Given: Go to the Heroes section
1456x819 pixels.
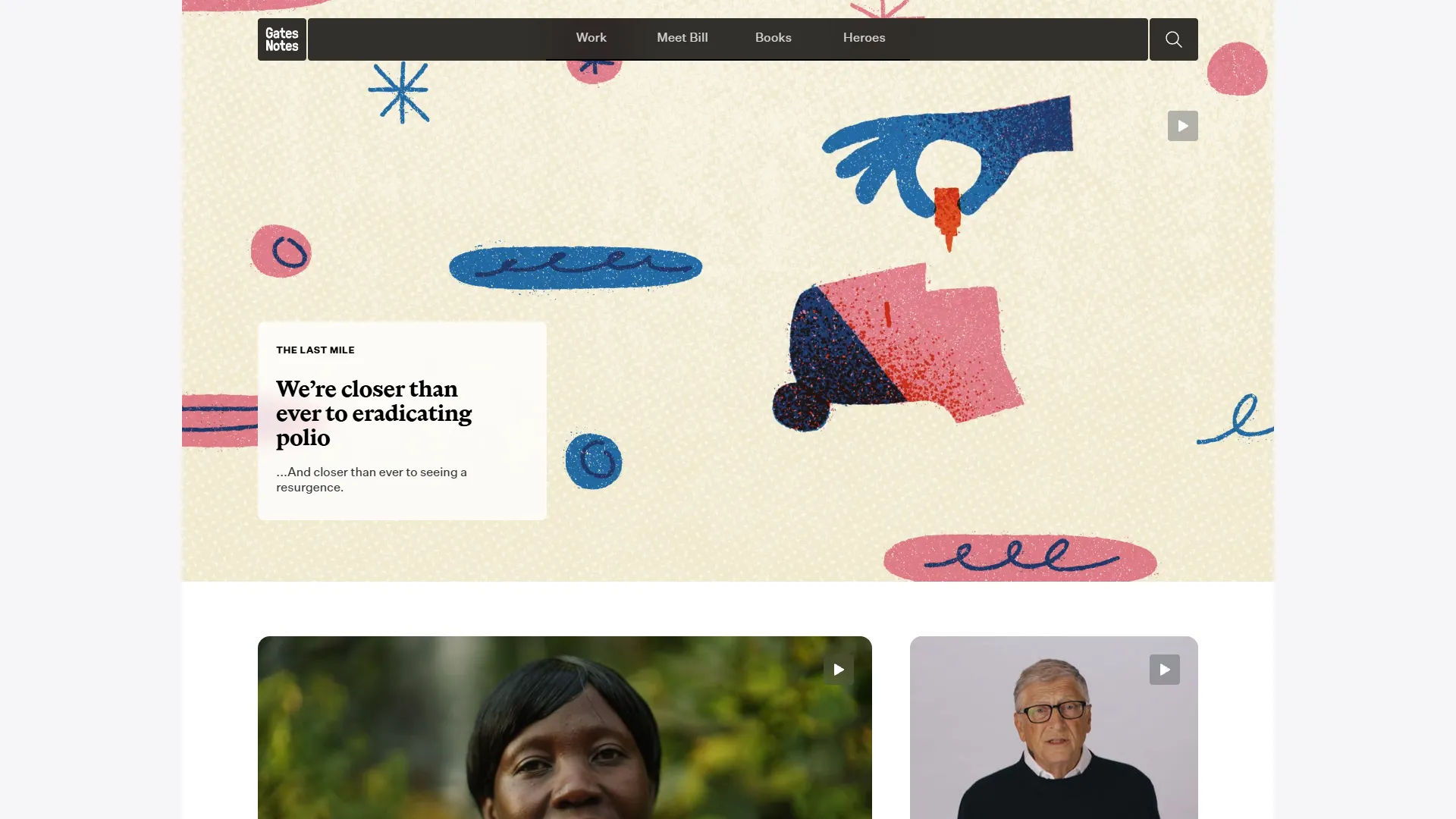Looking at the screenshot, I should (864, 38).
